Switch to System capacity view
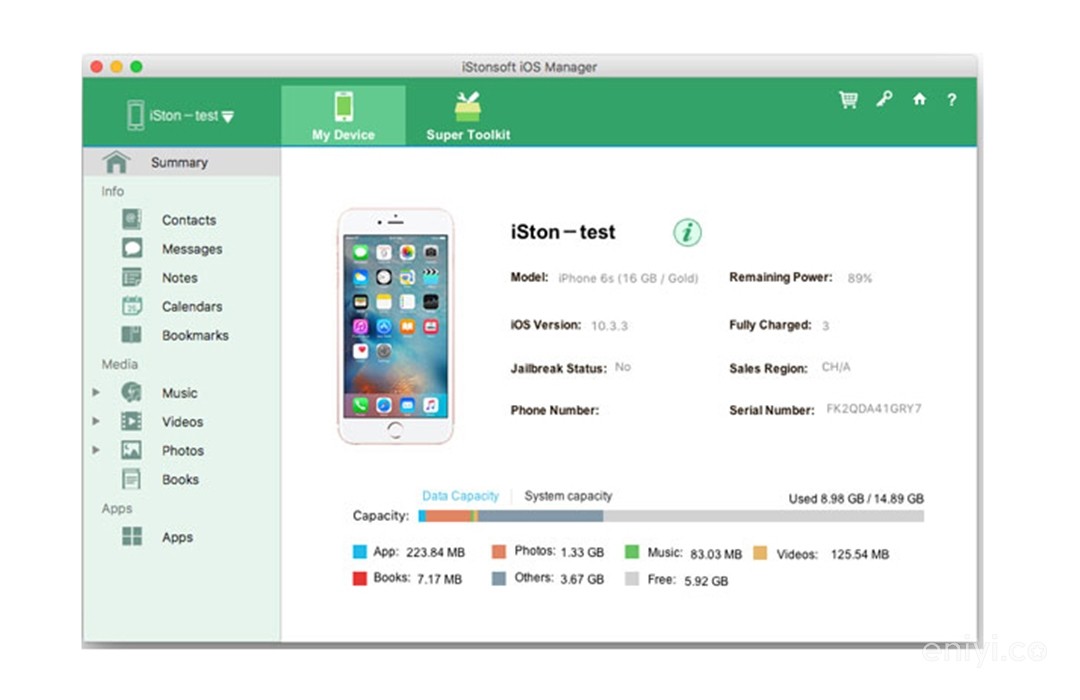1080x700 pixels. click(x=568, y=496)
